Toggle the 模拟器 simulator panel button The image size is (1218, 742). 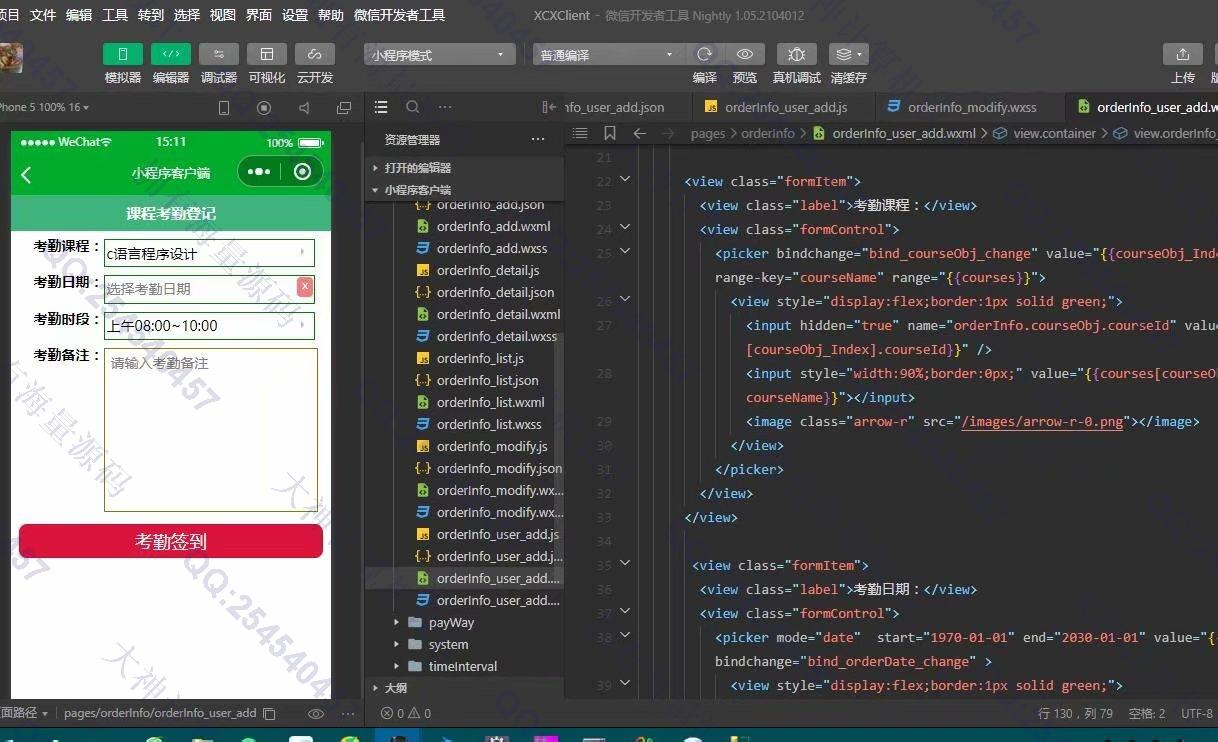123,54
